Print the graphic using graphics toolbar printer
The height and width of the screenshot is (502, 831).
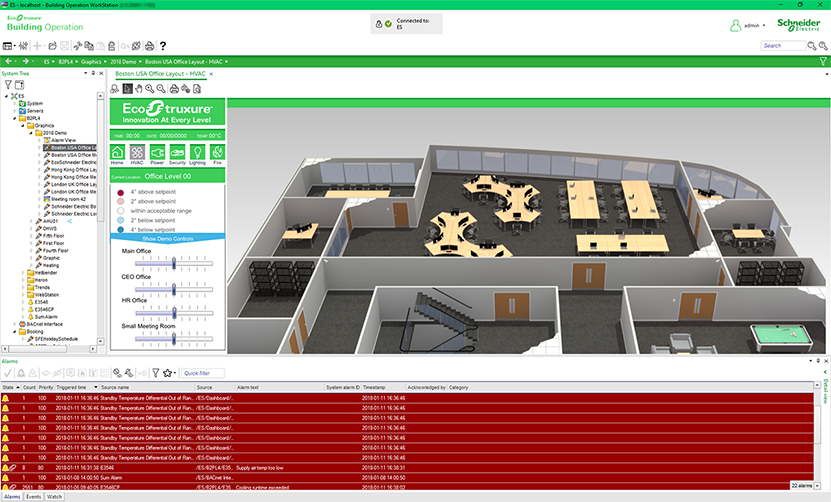click(x=174, y=89)
